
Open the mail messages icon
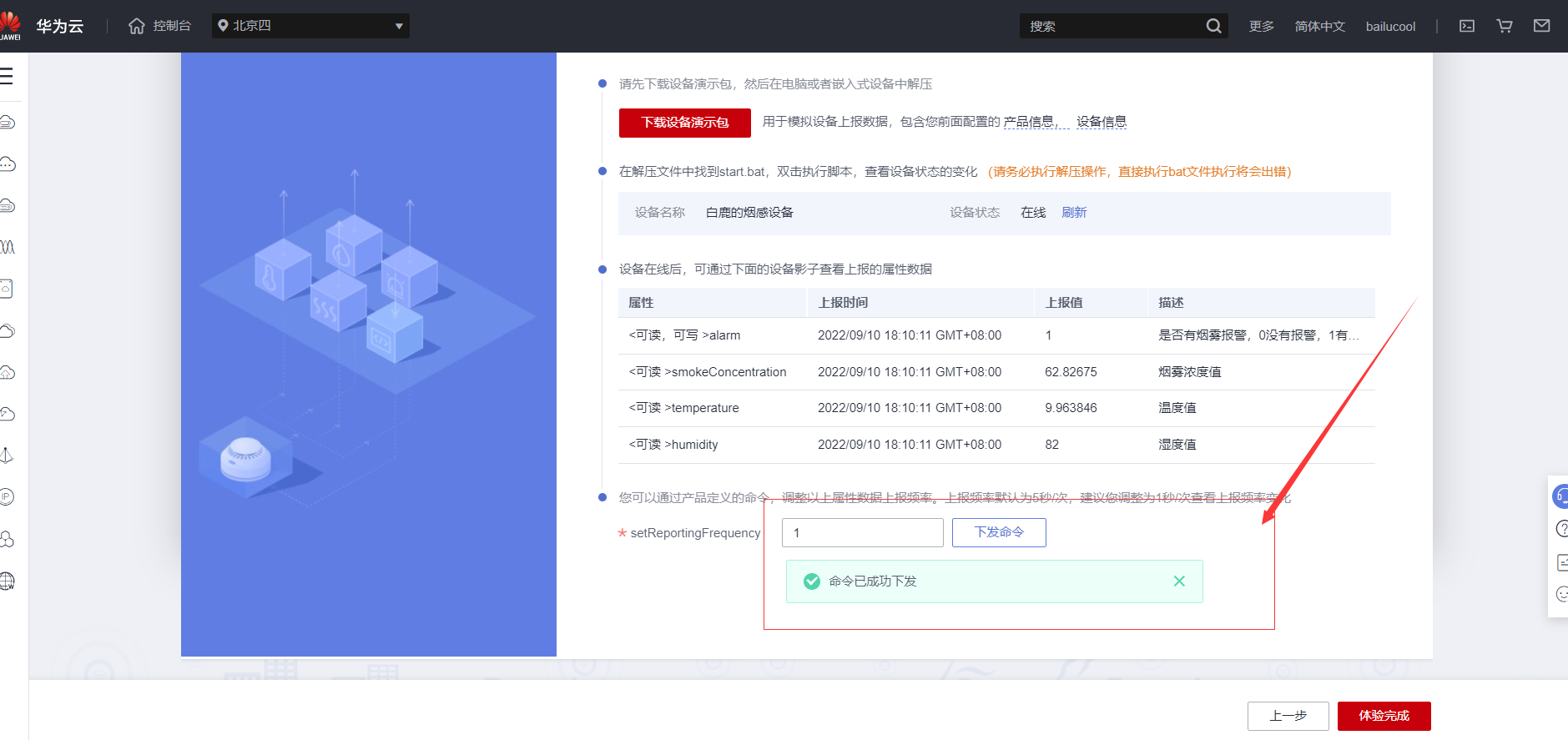[1542, 26]
